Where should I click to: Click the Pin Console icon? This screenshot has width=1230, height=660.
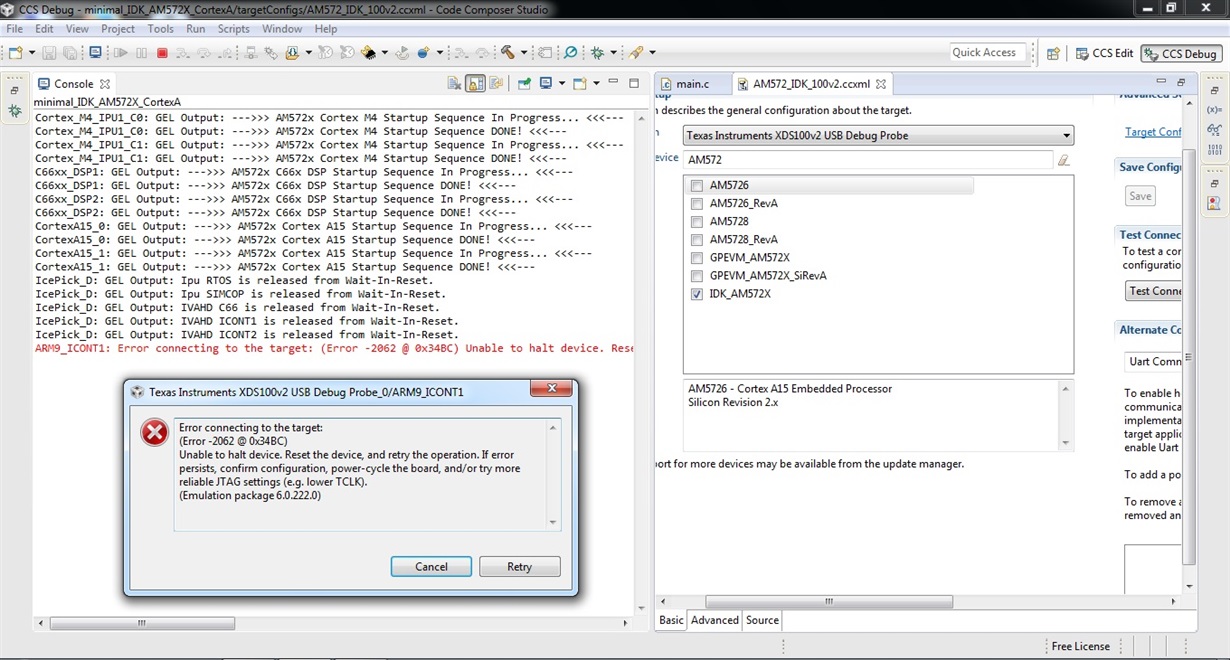click(524, 84)
